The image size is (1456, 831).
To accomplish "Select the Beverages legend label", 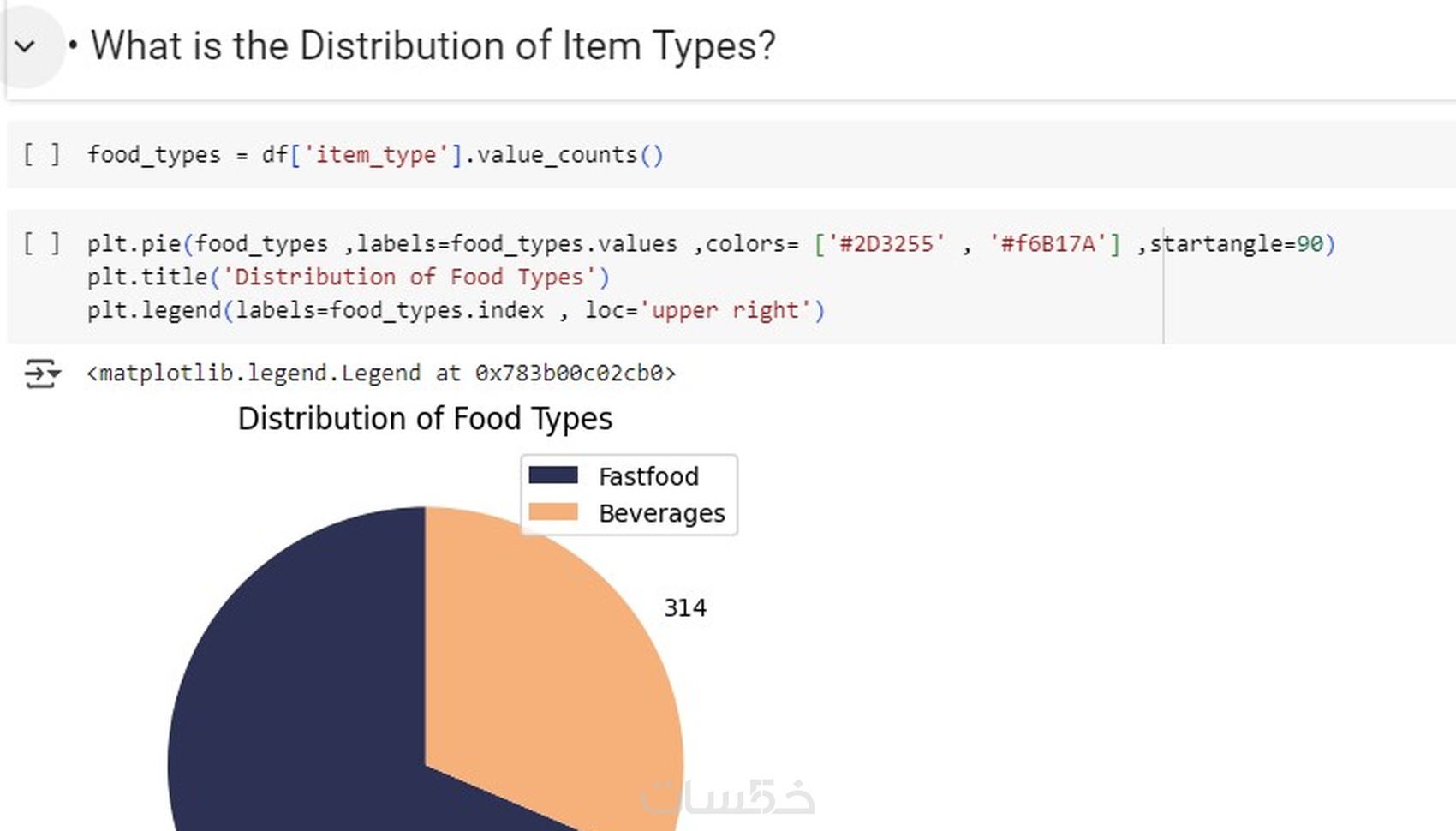I will pos(661,513).
